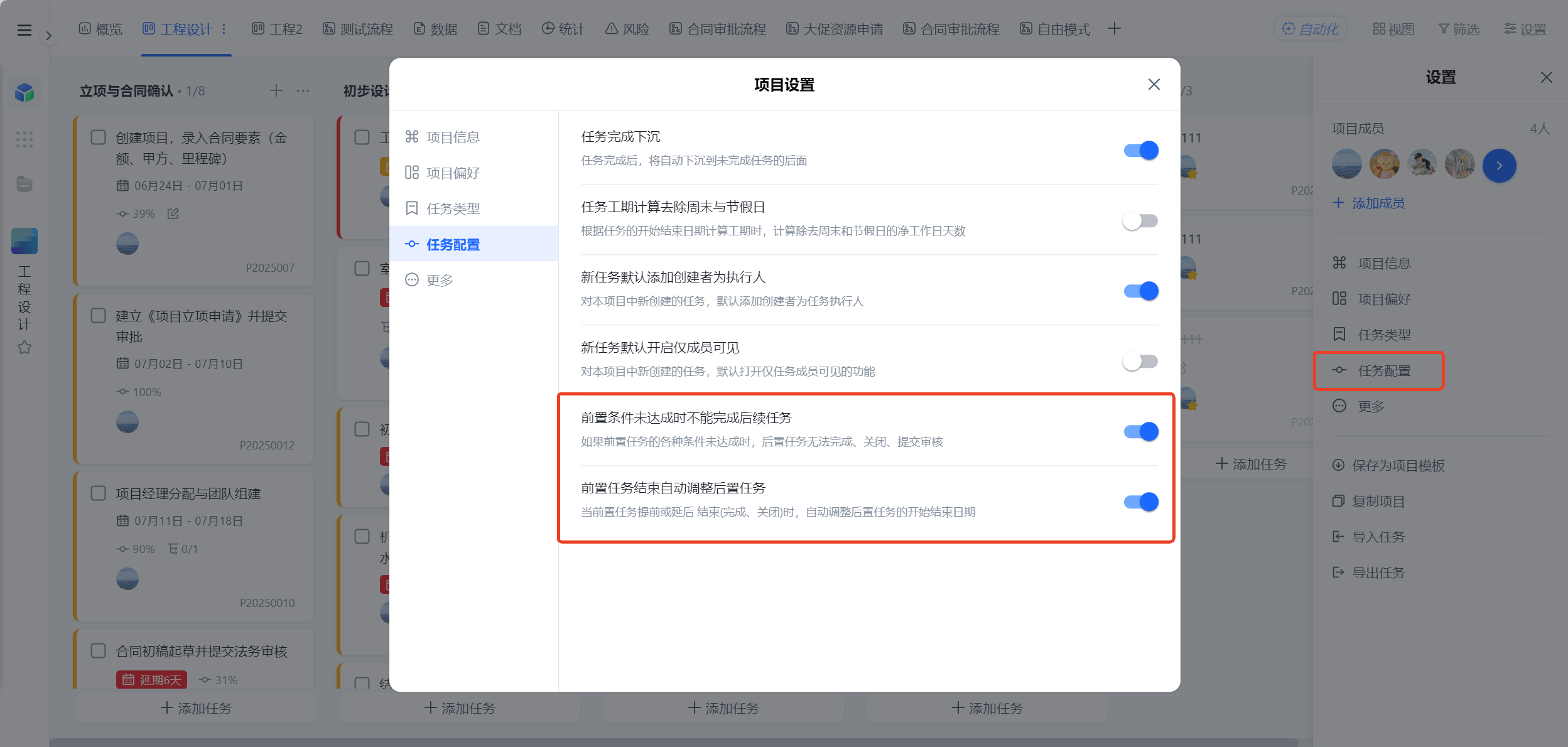Image resolution: width=1568 pixels, height=747 pixels.
Task: Click the subtask icon showing 0/1
Action: 173,549
